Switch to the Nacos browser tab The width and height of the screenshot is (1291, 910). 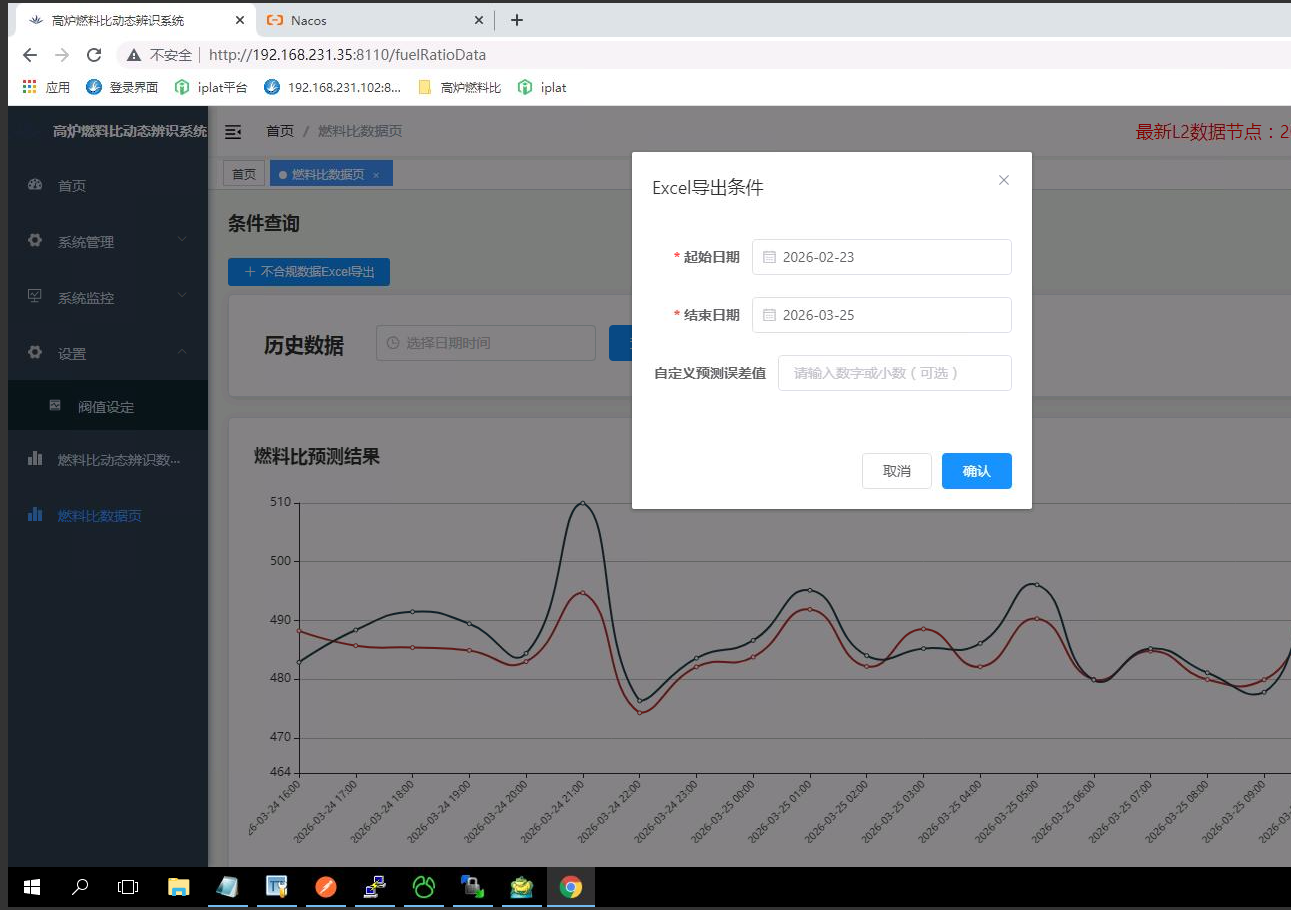pyautogui.click(x=375, y=20)
